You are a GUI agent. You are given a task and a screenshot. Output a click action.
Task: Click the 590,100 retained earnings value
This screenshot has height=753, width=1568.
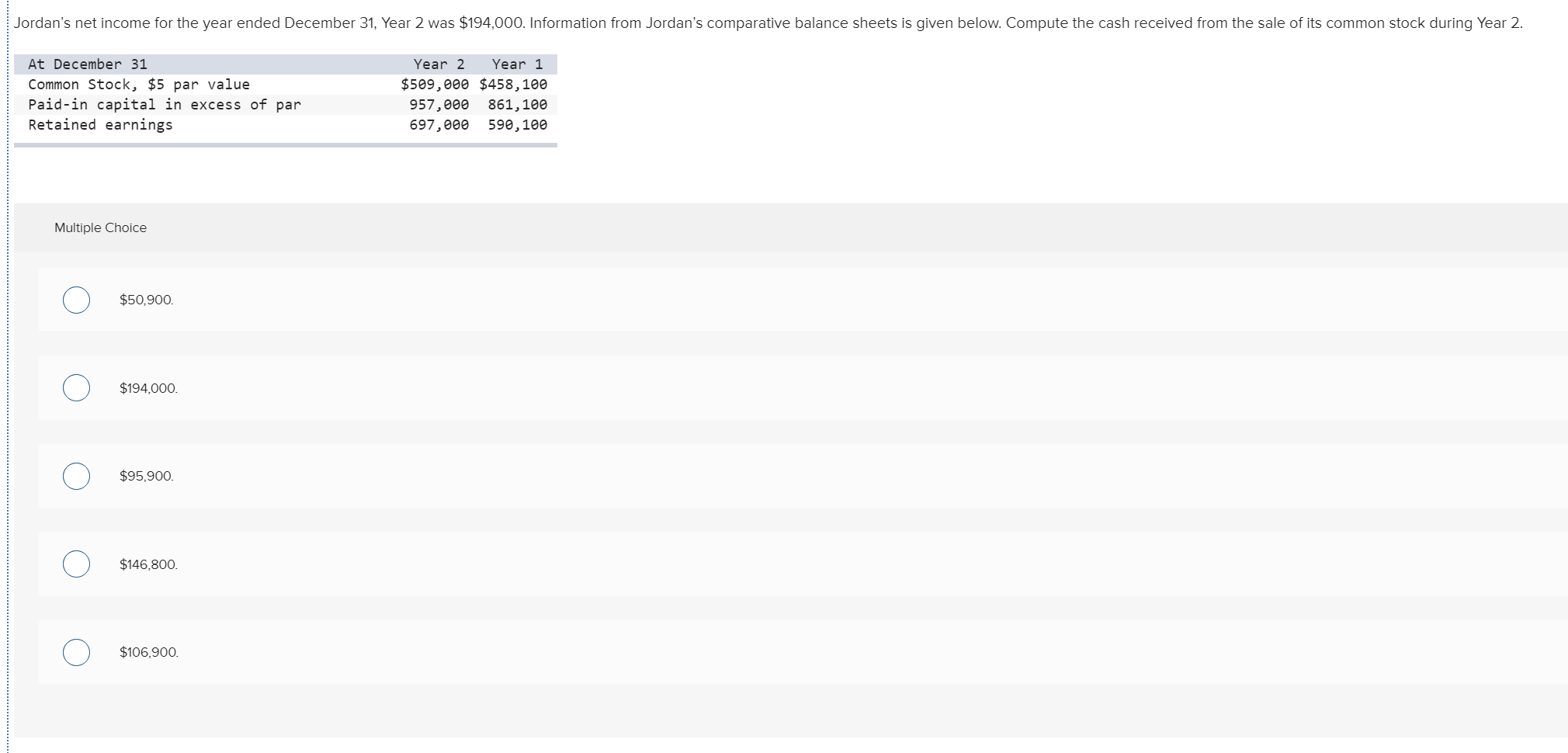[518, 125]
